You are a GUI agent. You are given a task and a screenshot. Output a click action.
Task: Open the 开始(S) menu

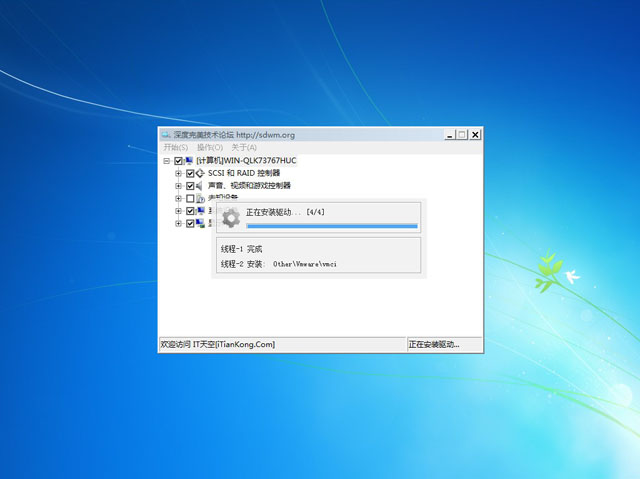point(176,147)
